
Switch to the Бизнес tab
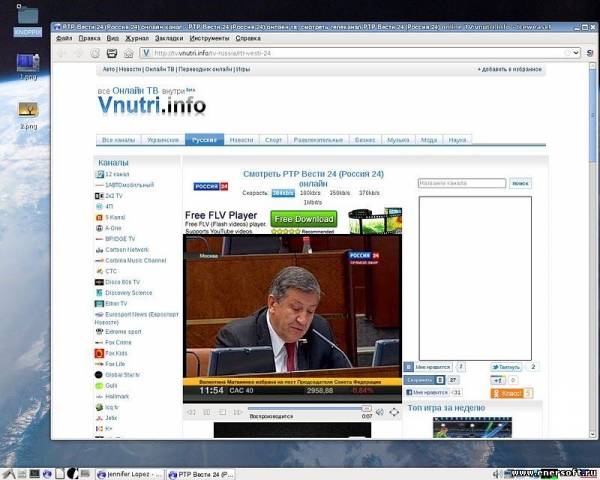(x=365, y=140)
